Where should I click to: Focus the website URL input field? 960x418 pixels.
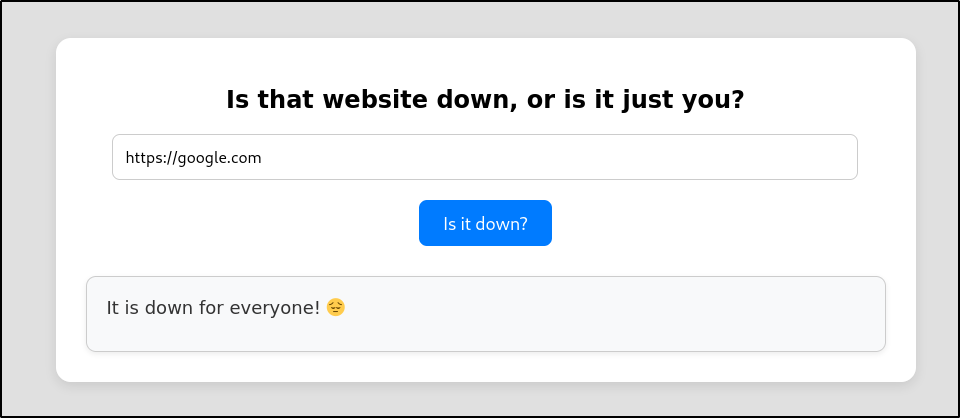(484, 157)
